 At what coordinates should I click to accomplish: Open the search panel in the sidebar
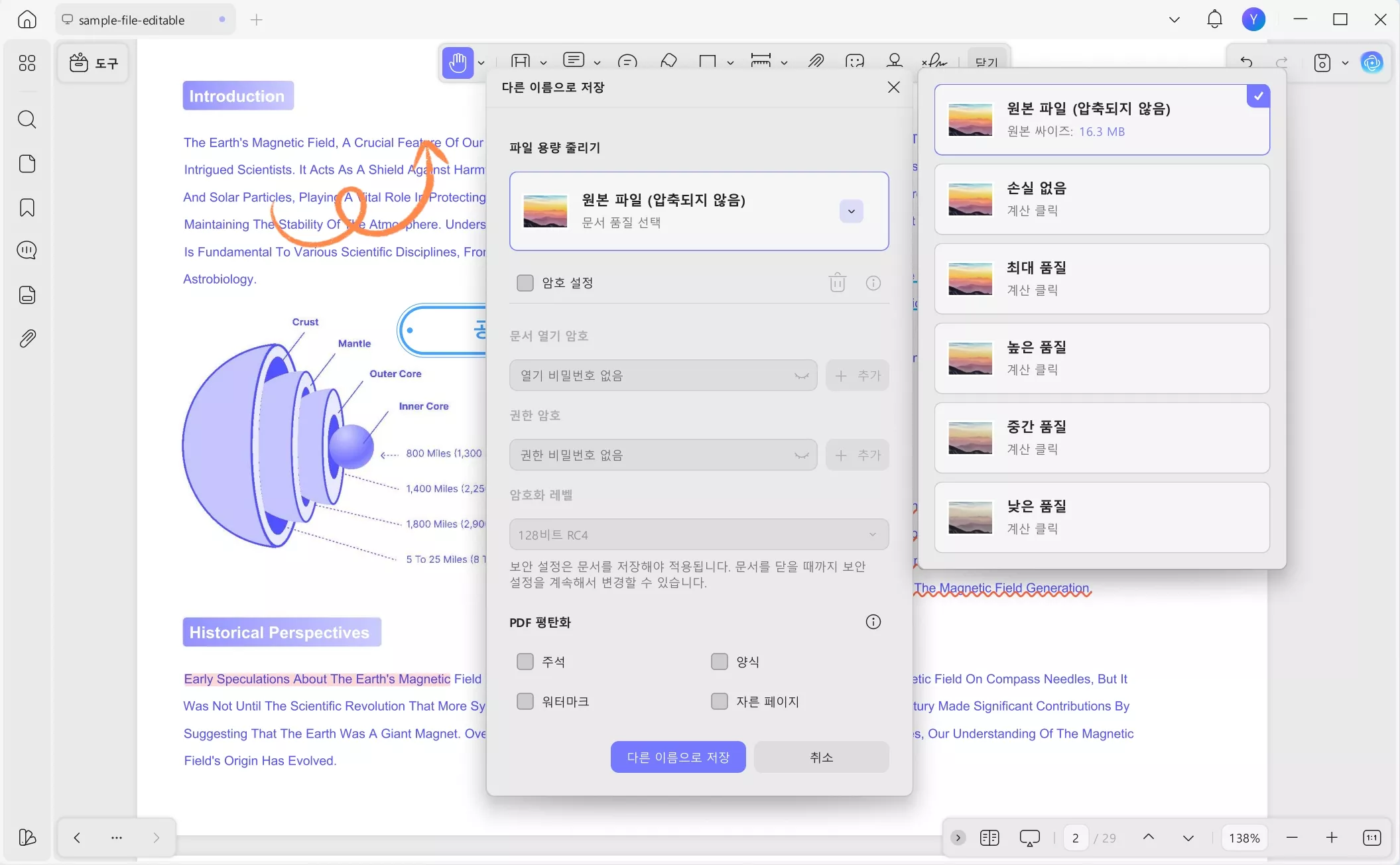pos(27,120)
